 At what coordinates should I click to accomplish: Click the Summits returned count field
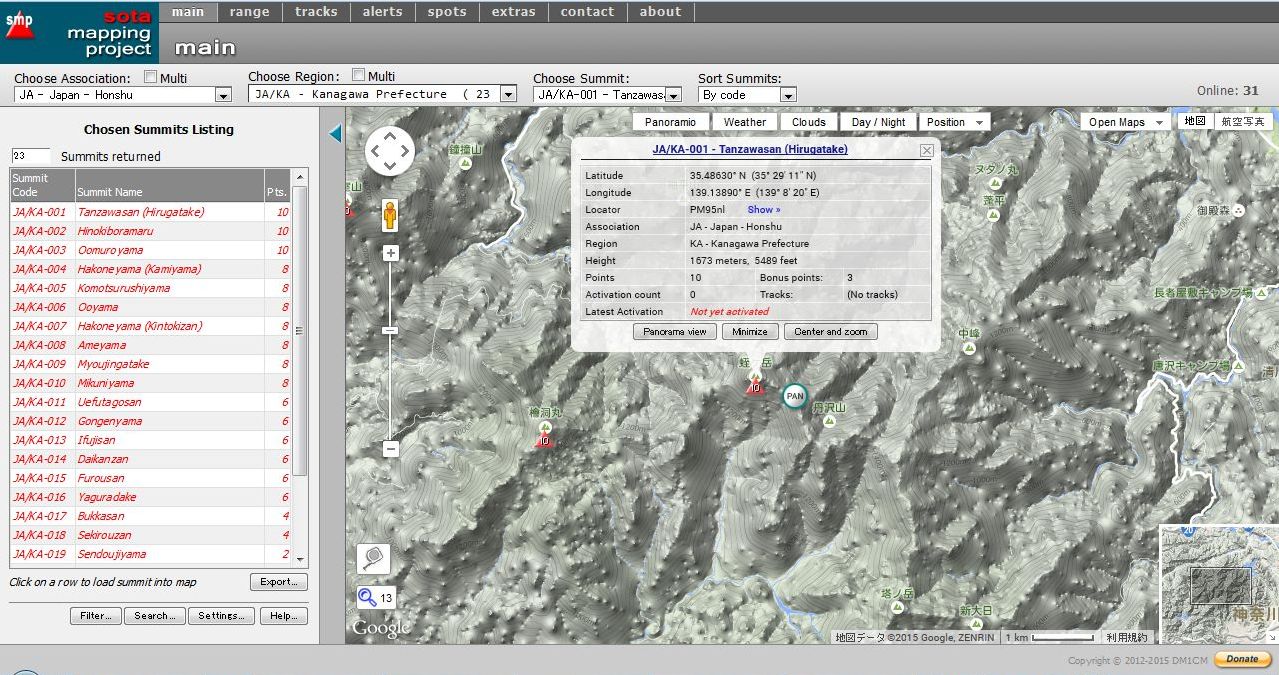point(31,156)
